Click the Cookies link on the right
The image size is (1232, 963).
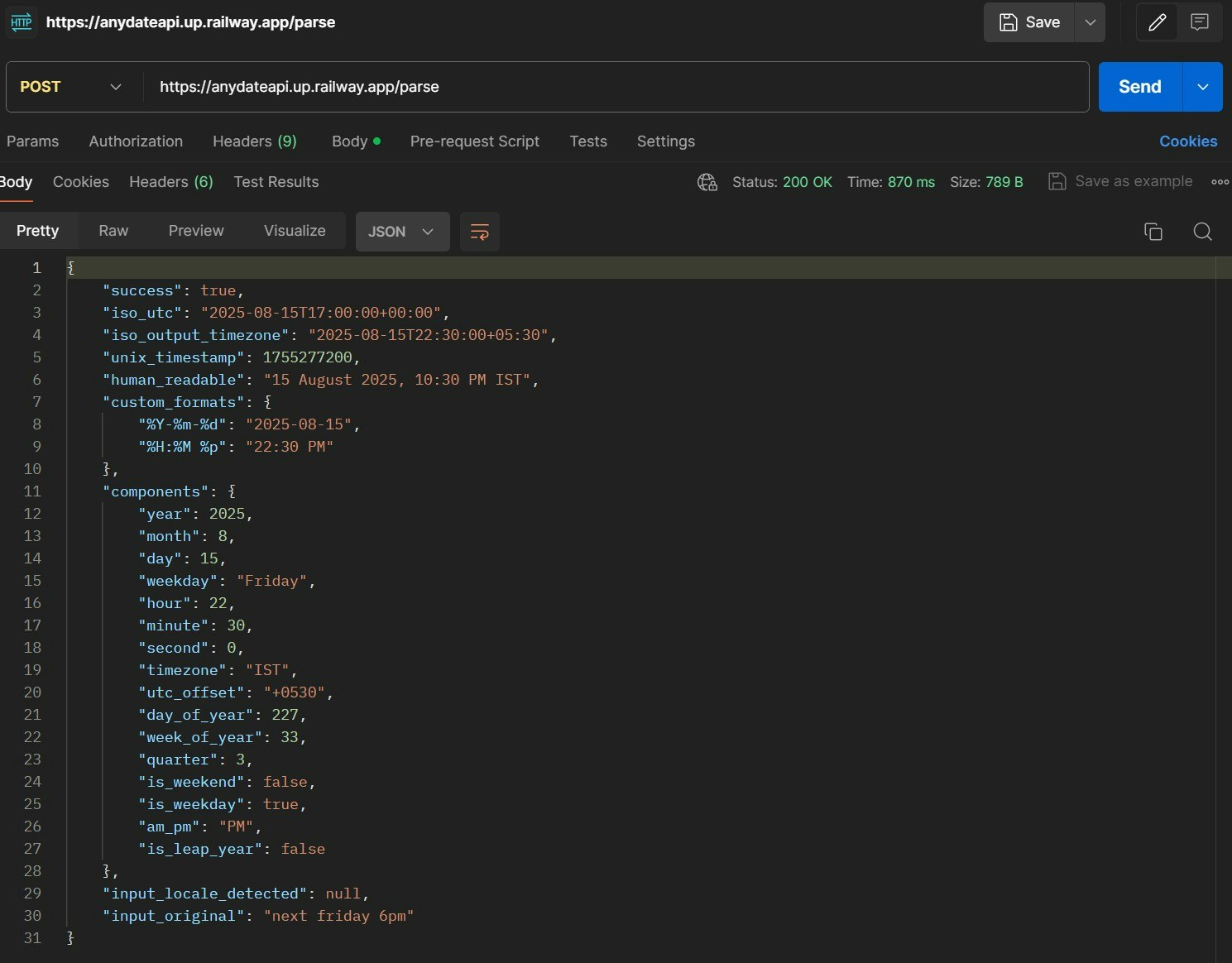(x=1188, y=141)
